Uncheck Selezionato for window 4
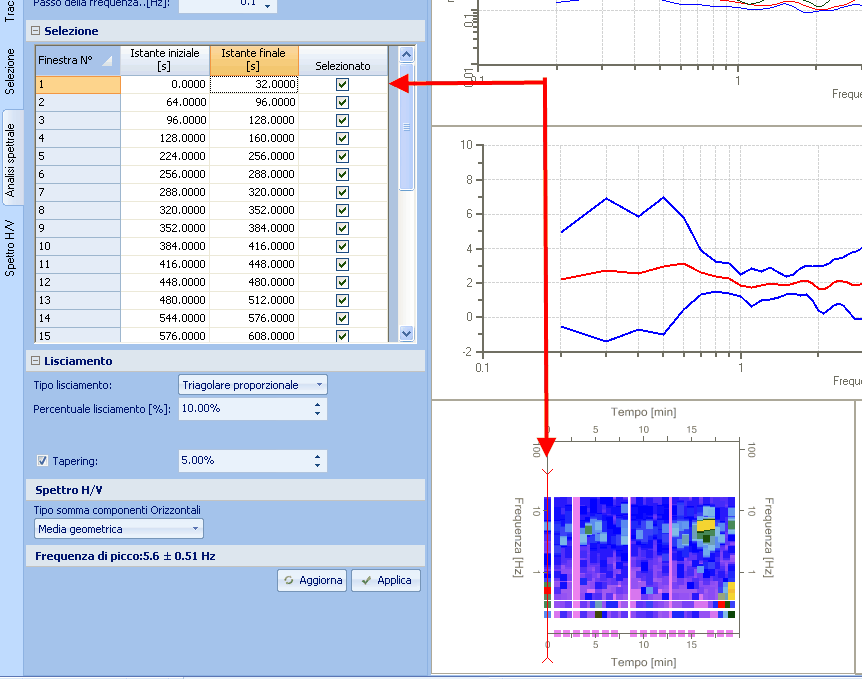The width and height of the screenshot is (862, 679). coord(342,138)
